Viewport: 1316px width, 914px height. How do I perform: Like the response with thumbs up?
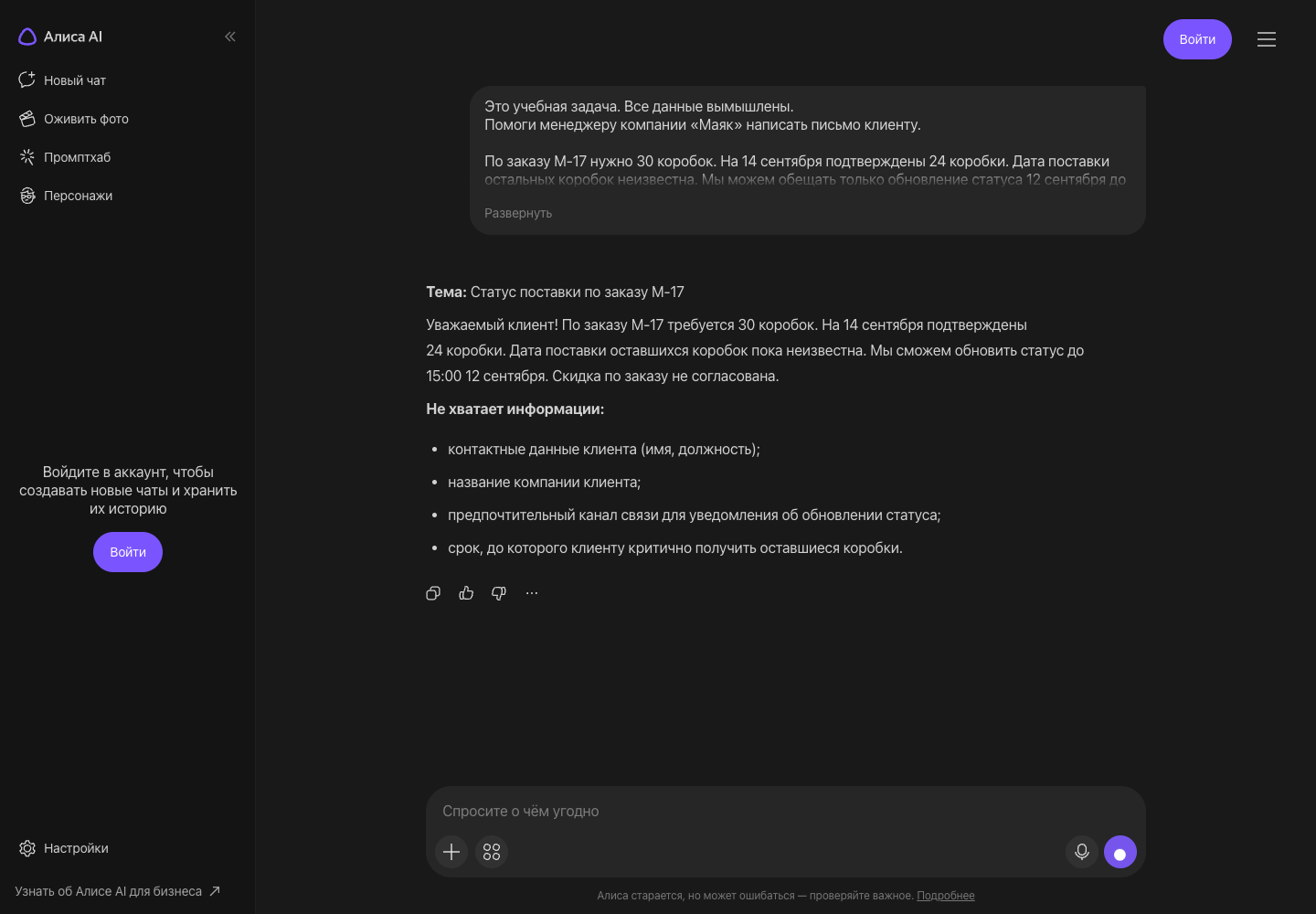point(466,593)
